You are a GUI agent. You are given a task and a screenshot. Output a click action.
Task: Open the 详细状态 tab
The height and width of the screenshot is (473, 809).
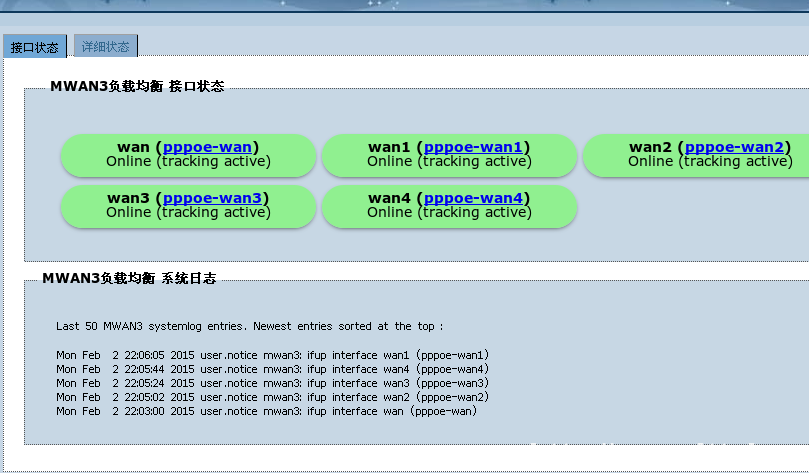click(x=105, y=47)
